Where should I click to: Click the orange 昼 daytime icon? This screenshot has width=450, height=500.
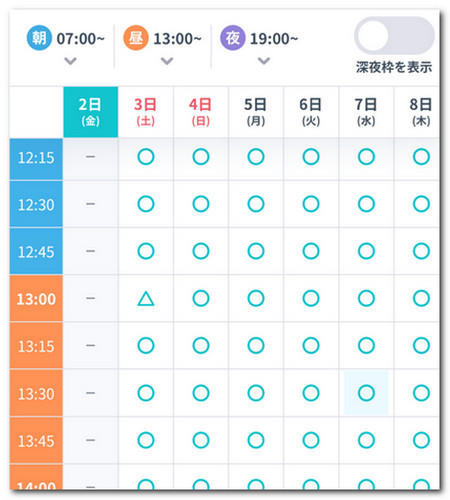136,38
